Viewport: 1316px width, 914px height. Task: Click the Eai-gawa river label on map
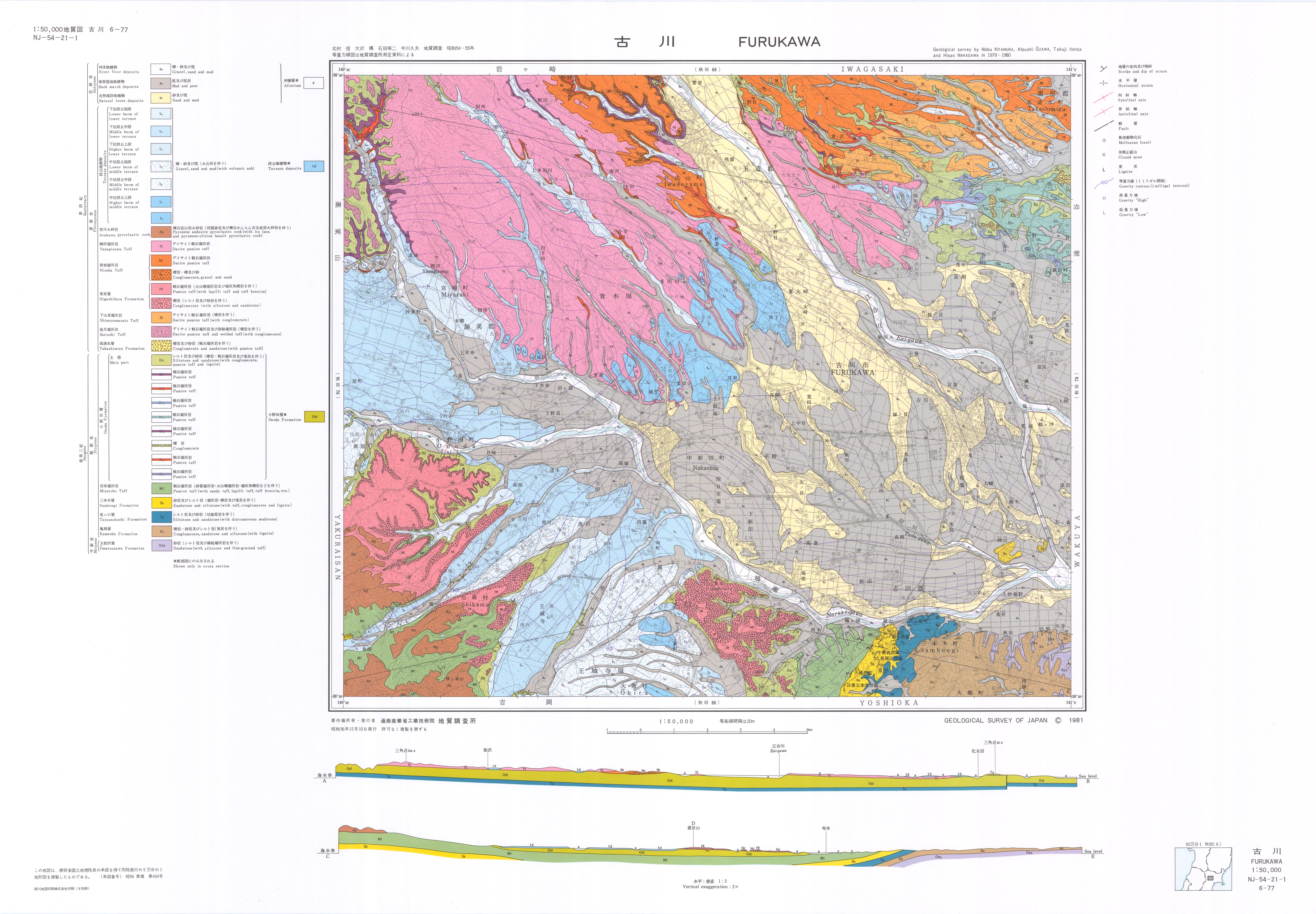tap(909, 340)
